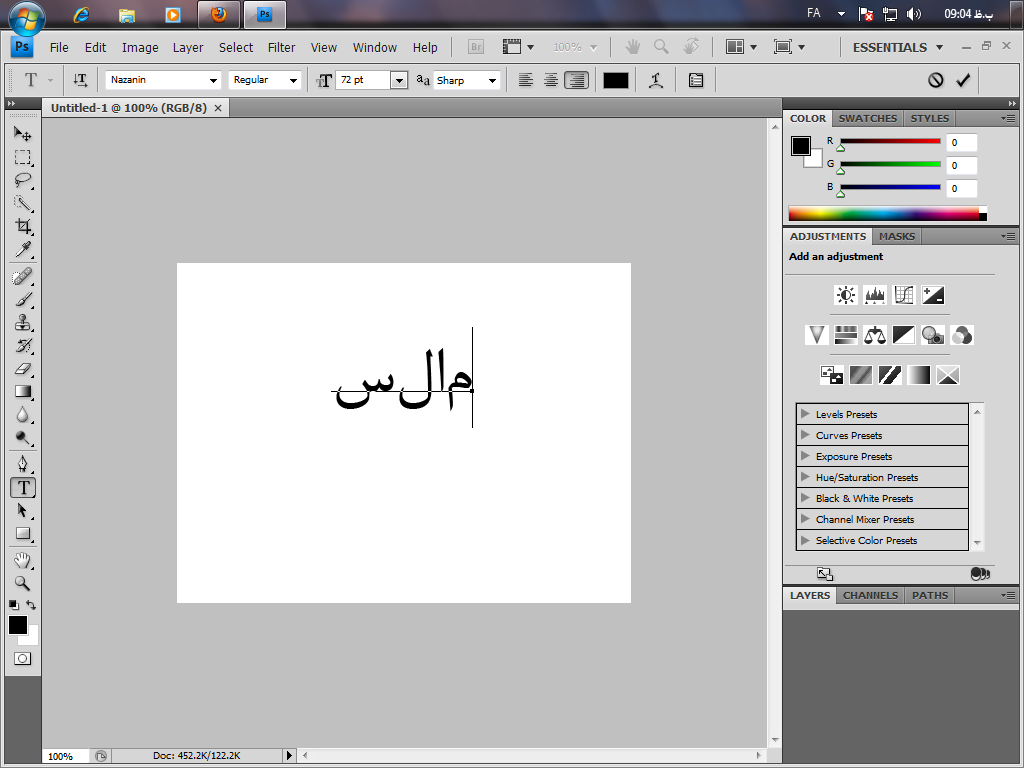1024x768 pixels.
Task: Open the Warp Text dialog
Action: point(656,80)
